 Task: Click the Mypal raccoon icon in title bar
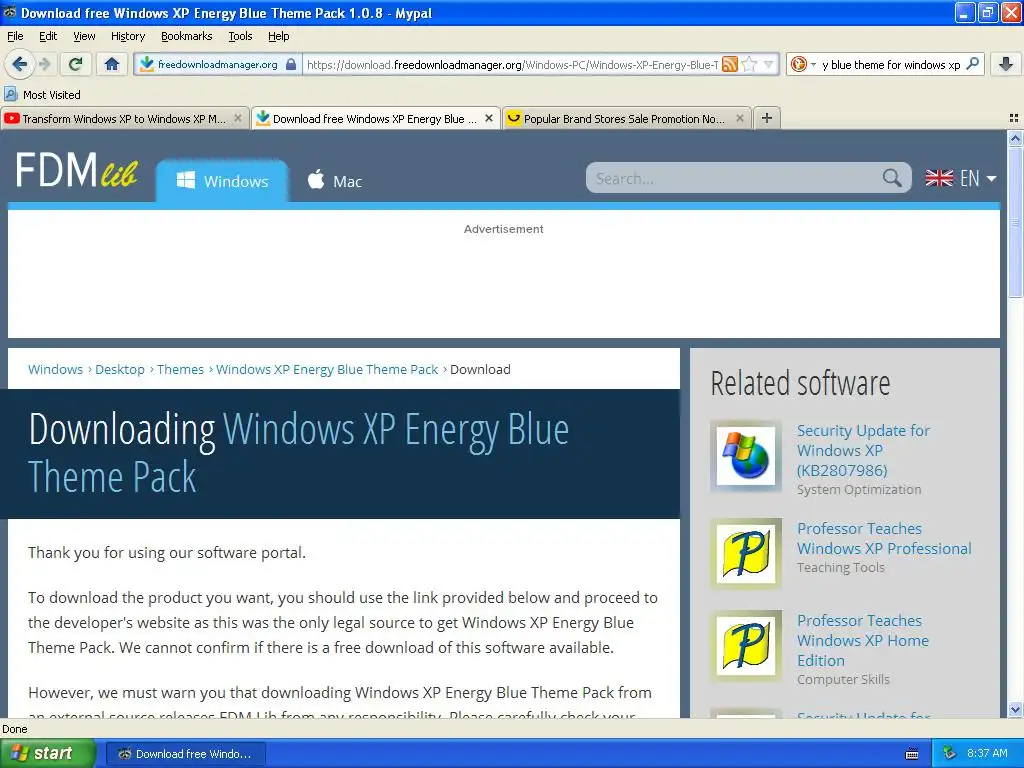click(x=10, y=12)
